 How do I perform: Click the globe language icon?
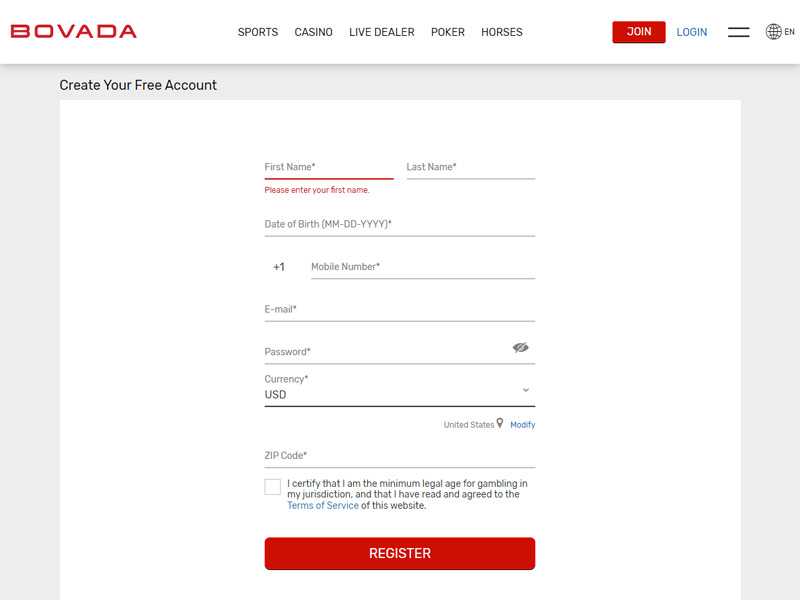click(x=773, y=32)
